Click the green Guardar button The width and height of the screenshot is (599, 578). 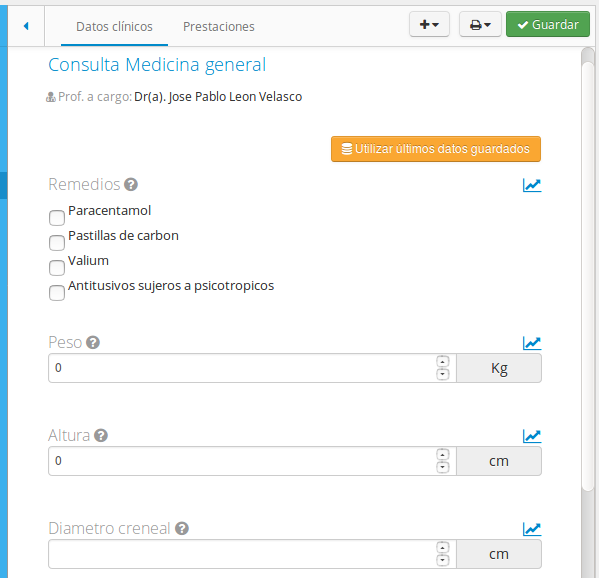coord(548,24)
